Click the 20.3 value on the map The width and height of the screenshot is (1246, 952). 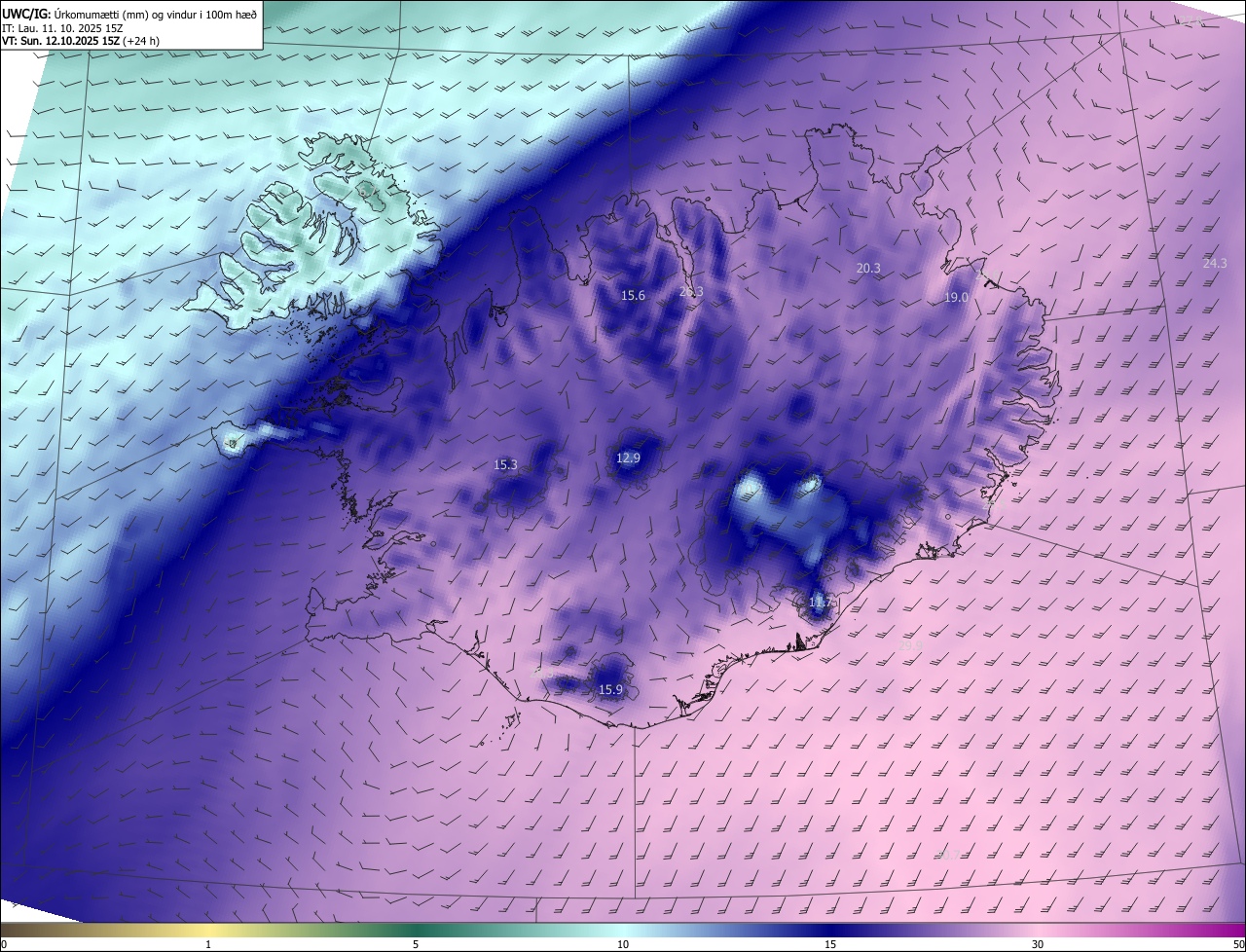(x=868, y=268)
